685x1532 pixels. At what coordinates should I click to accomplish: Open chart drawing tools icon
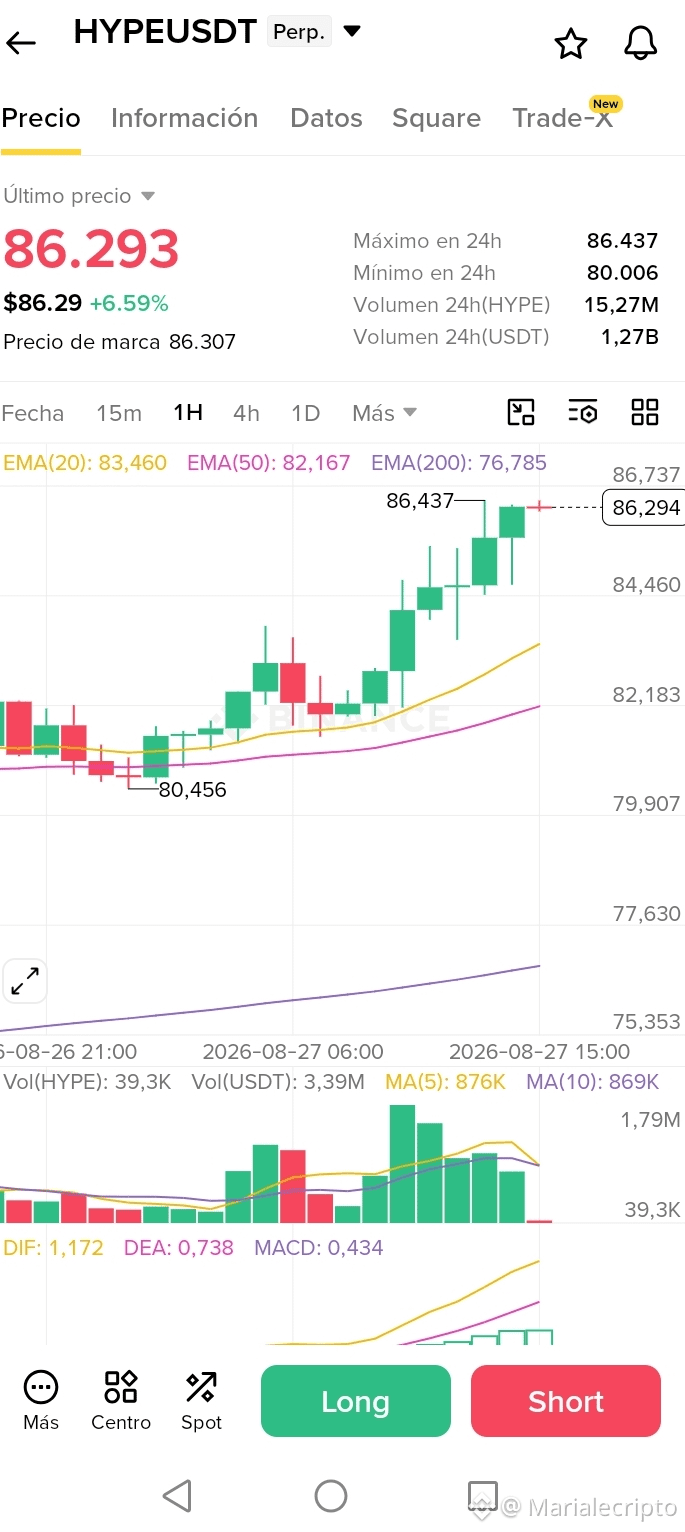click(521, 412)
